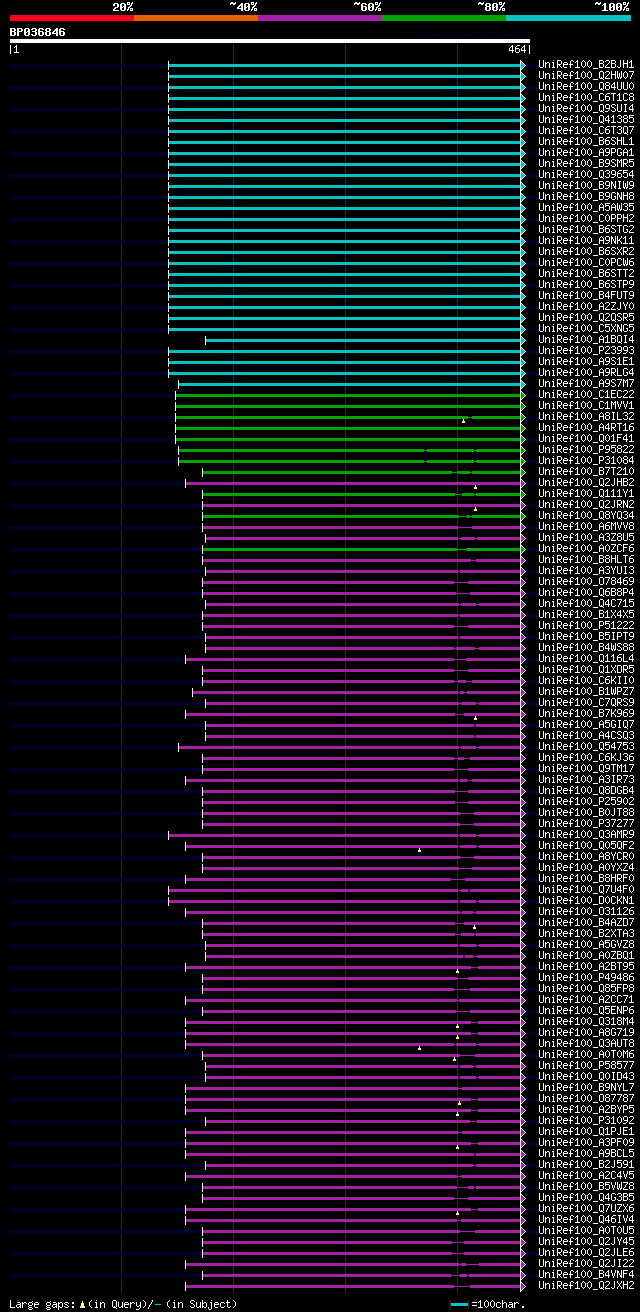Click label UniRef100_A9BCL5
This screenshot has height=1312, width=640.
pyautogui.click(x=586, y=1153)
